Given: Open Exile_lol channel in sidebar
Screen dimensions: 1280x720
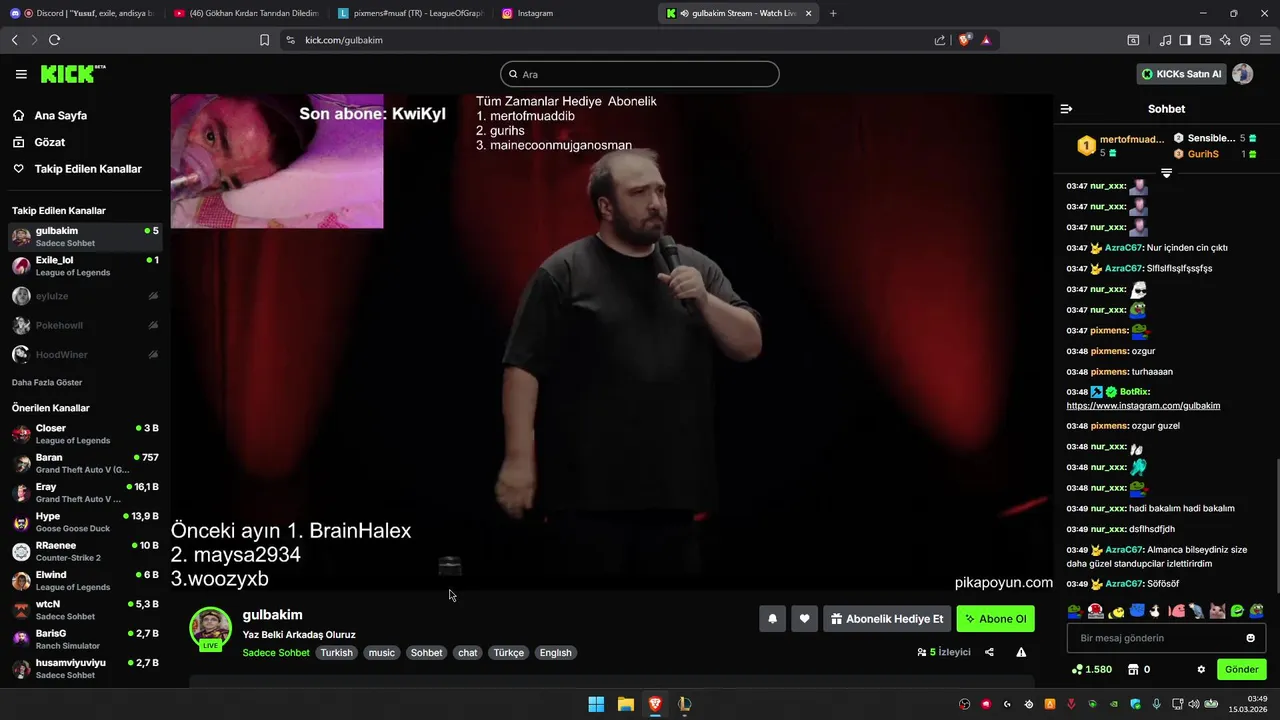Looking at the screenshot, I should (x=85, y=266).
